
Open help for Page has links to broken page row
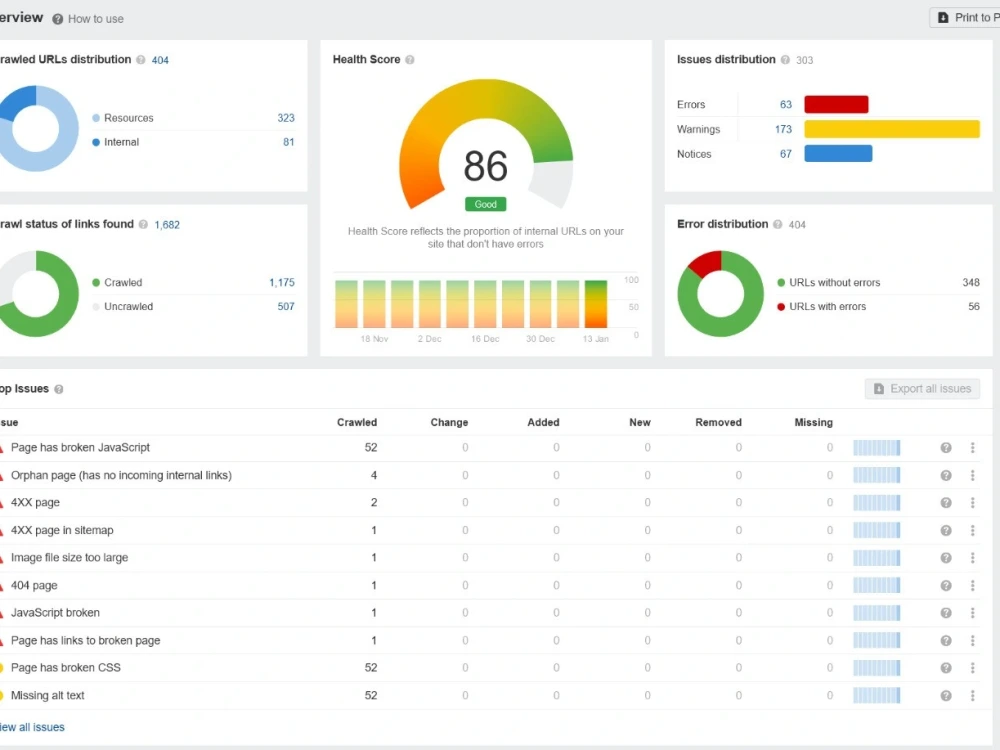coord(946,640)
